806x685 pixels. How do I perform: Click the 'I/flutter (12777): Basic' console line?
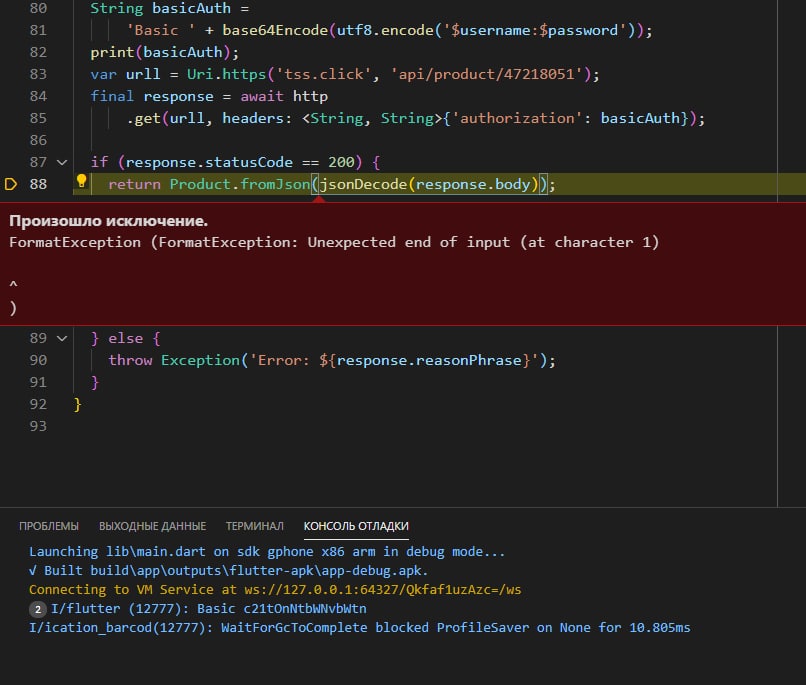[x=209, y=609]
